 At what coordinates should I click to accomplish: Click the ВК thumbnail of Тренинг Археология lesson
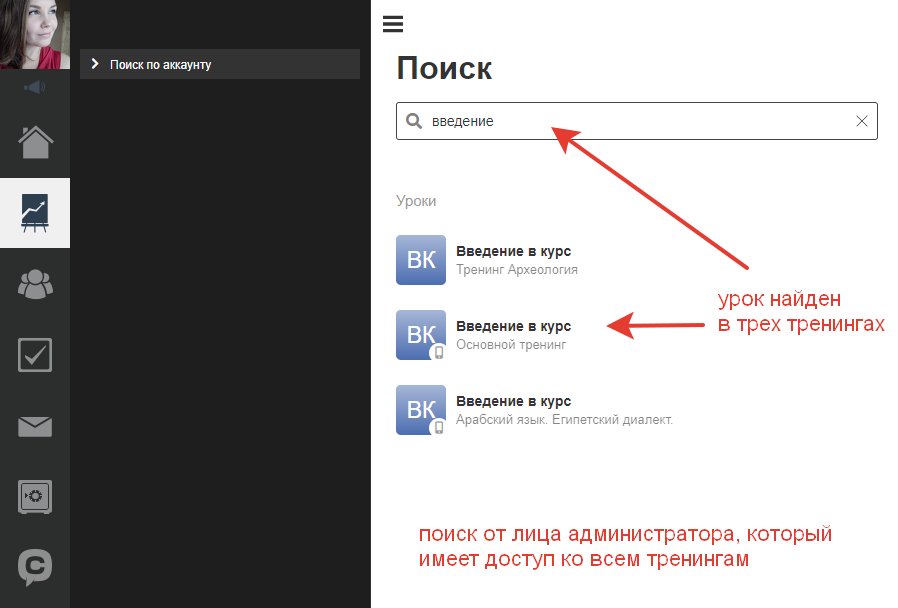click(x=421, y=260)
